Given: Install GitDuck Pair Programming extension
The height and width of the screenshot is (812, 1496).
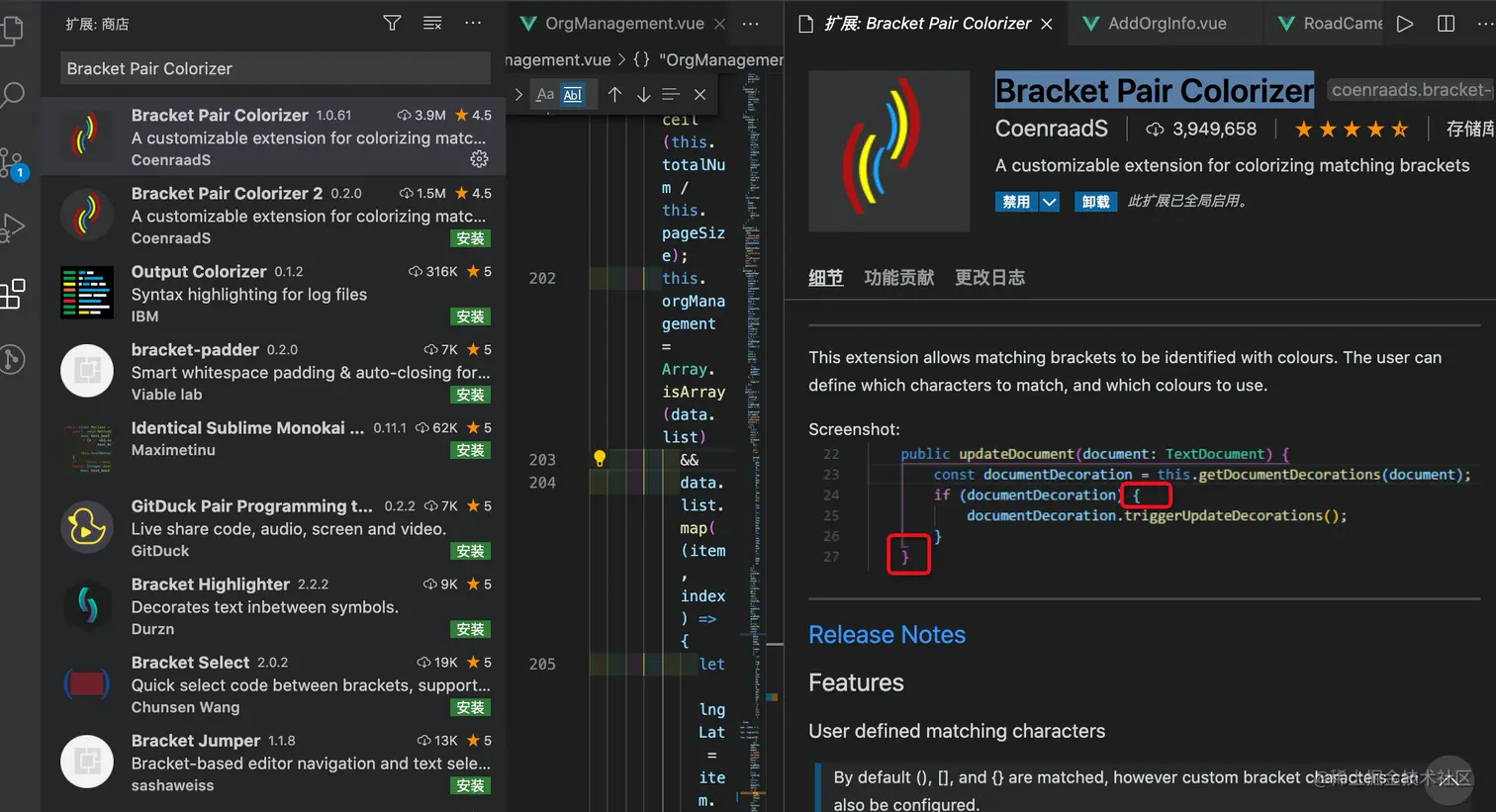Looking at the screenshot, I should (470, 551).
